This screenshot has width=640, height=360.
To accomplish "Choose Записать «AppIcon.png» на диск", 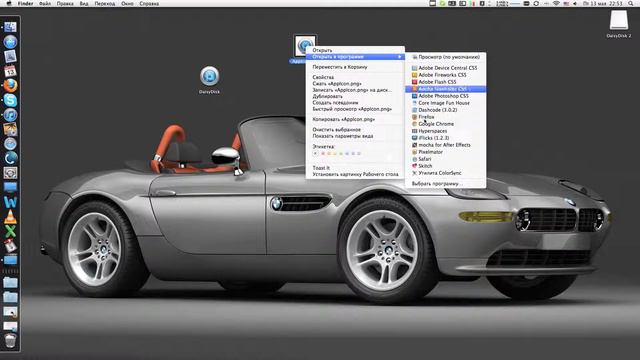I will tap(355, 90).
